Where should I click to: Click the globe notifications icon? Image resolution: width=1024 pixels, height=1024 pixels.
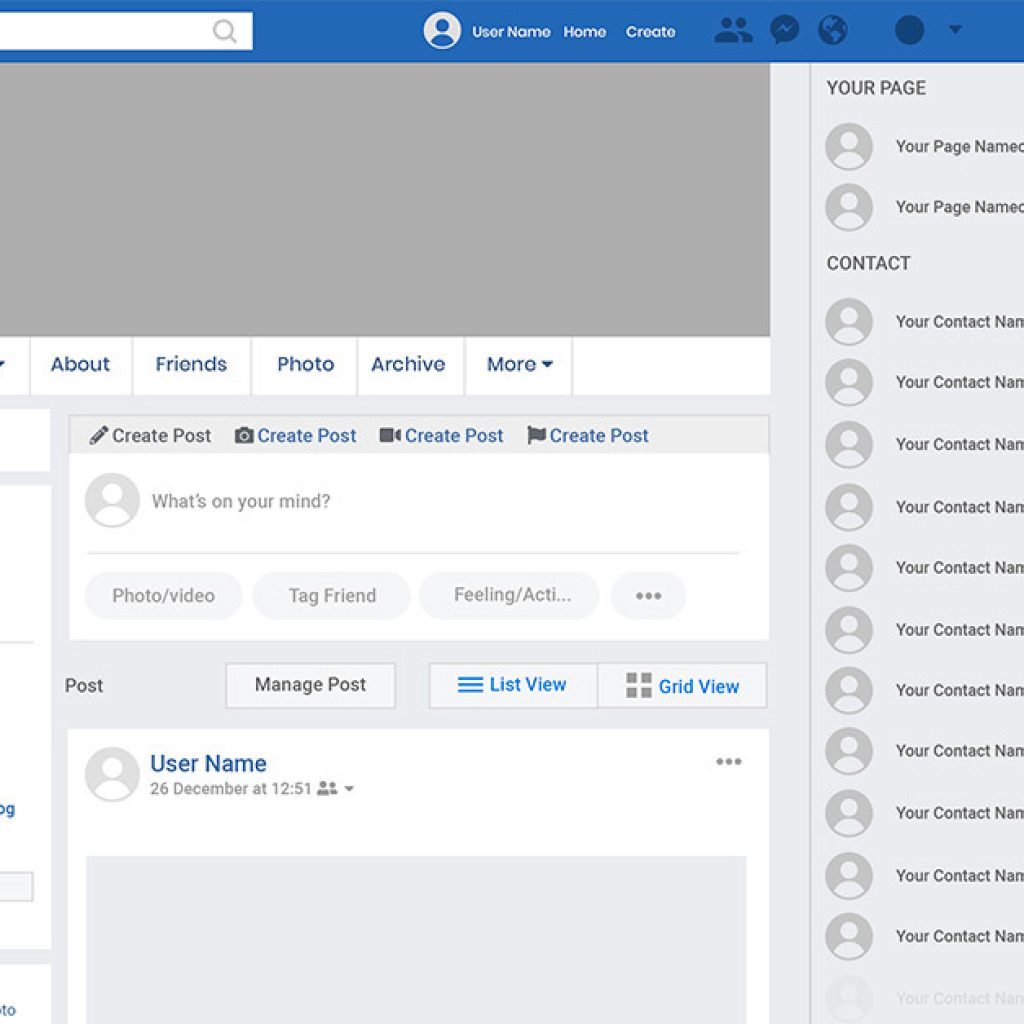(833, 31)
